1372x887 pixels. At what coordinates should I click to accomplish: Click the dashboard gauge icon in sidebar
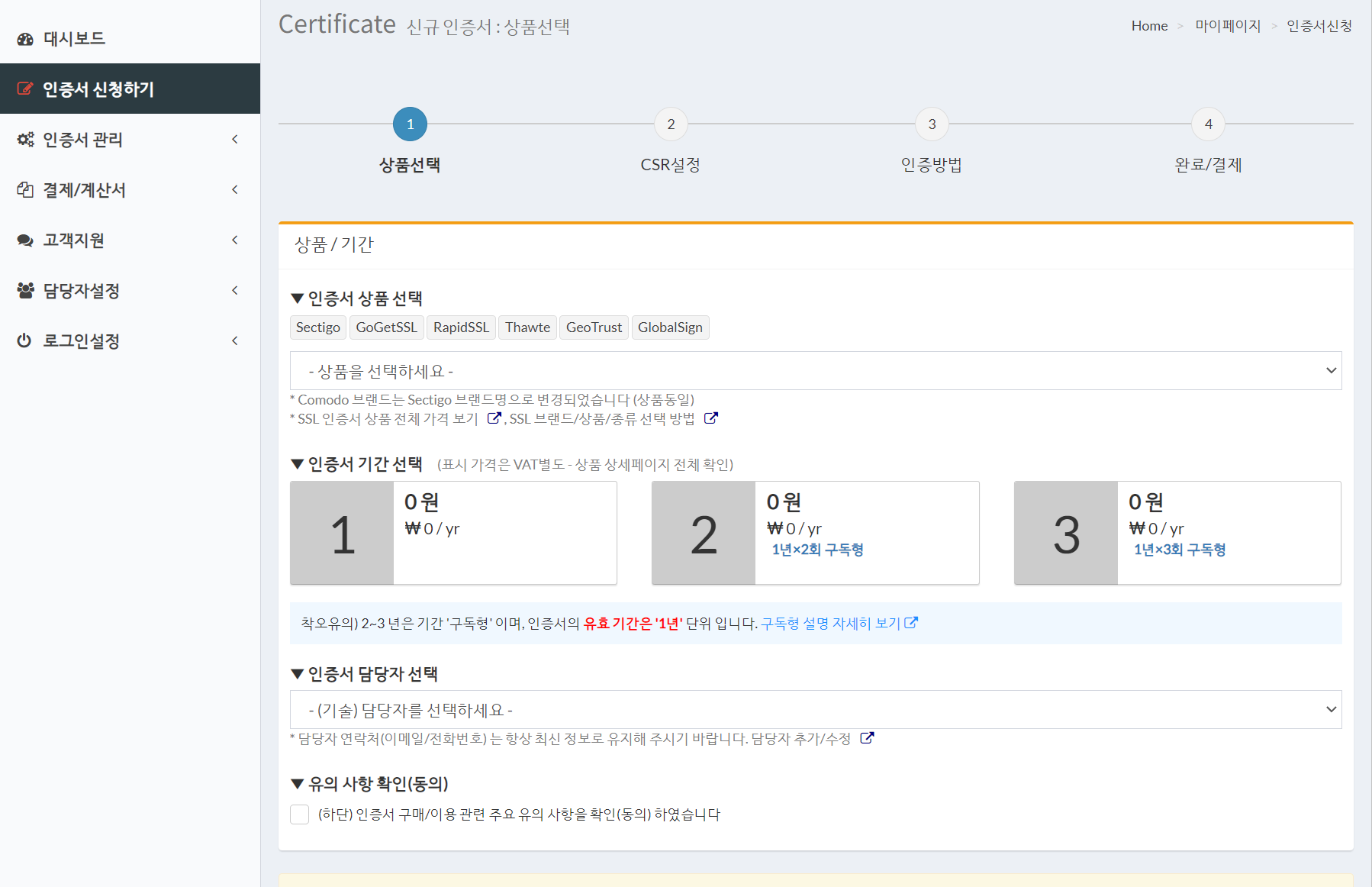click(x=25, y=39)
